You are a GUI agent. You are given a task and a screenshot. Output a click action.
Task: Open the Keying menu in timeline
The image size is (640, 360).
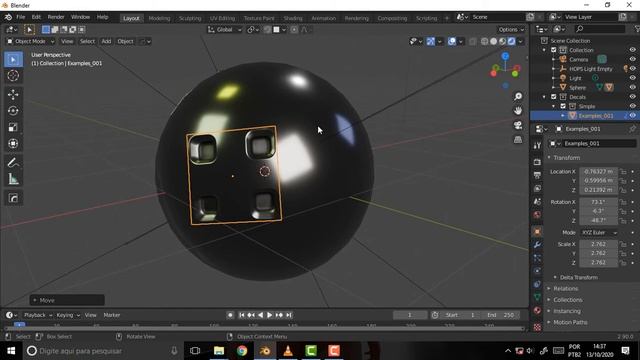pyautogui.click(x=67, y=315)
